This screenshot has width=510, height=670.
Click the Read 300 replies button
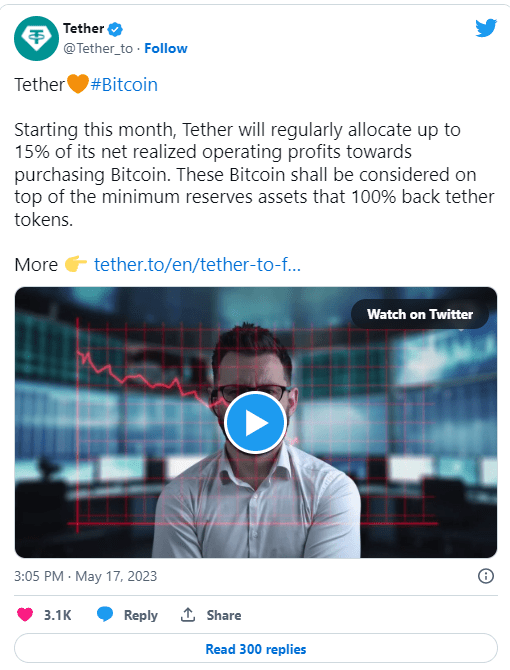(256, 649)
